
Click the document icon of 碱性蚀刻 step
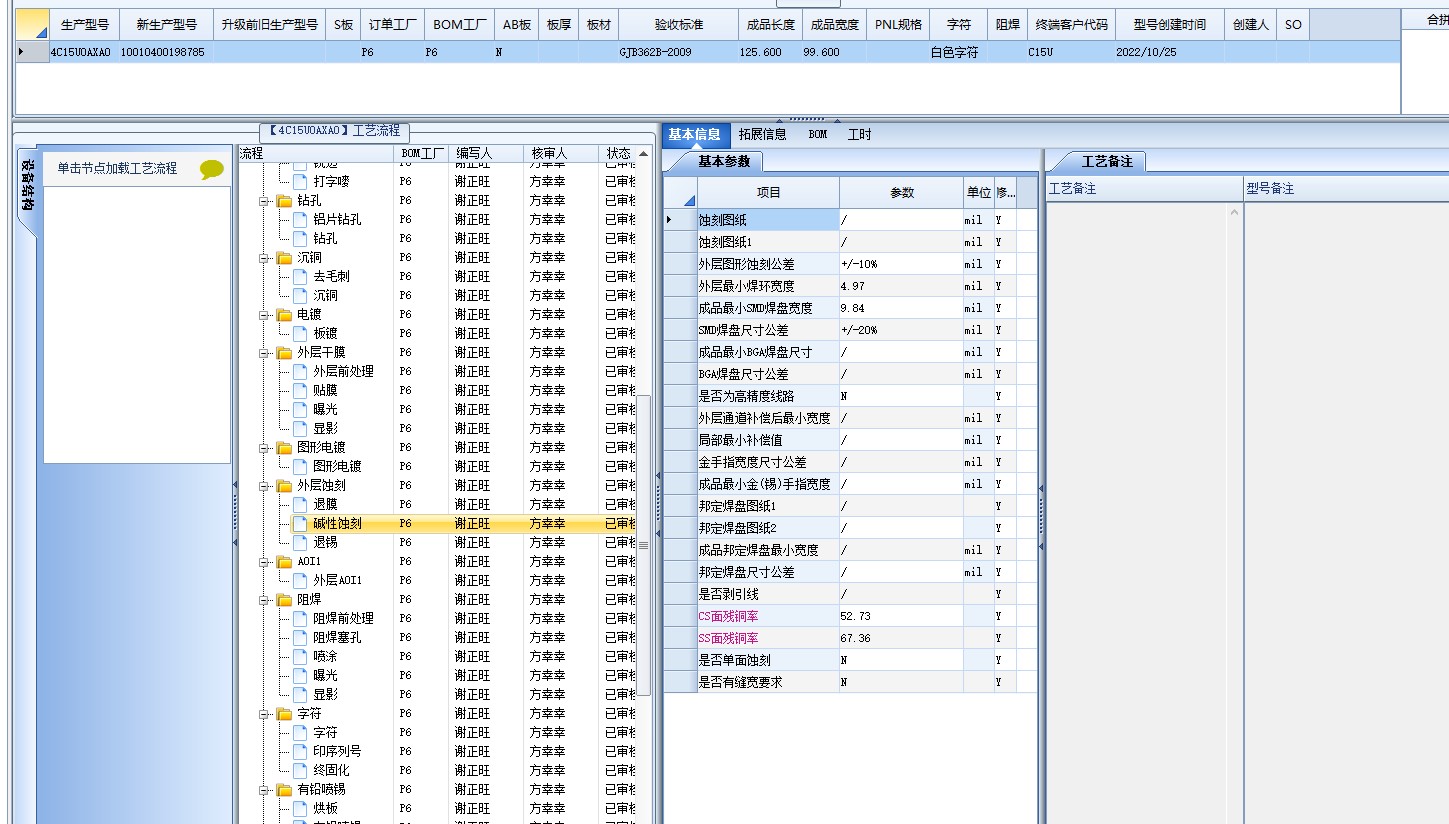point(300,523)
